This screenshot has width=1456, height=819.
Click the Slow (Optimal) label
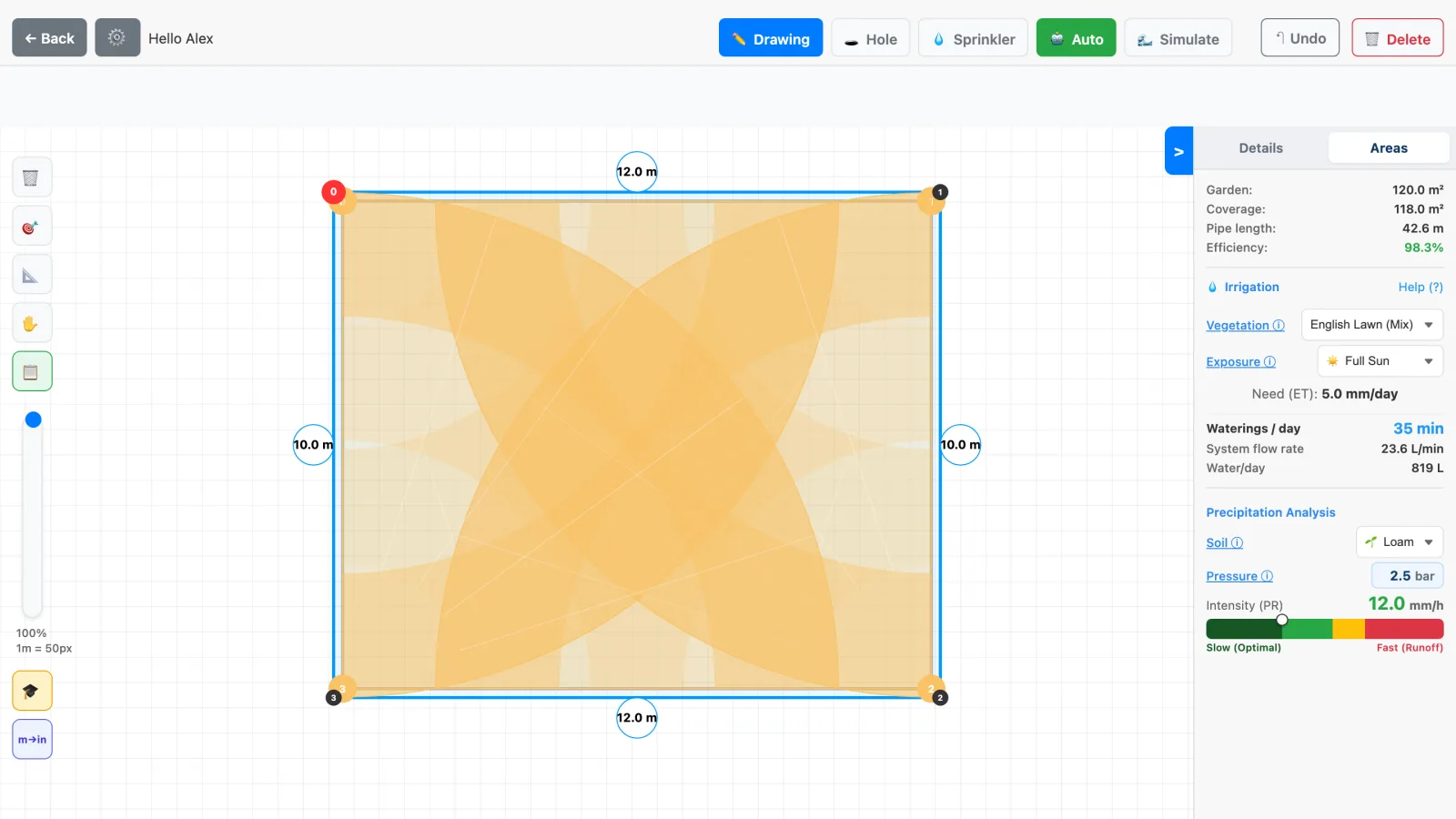(x=1243, y=648)
